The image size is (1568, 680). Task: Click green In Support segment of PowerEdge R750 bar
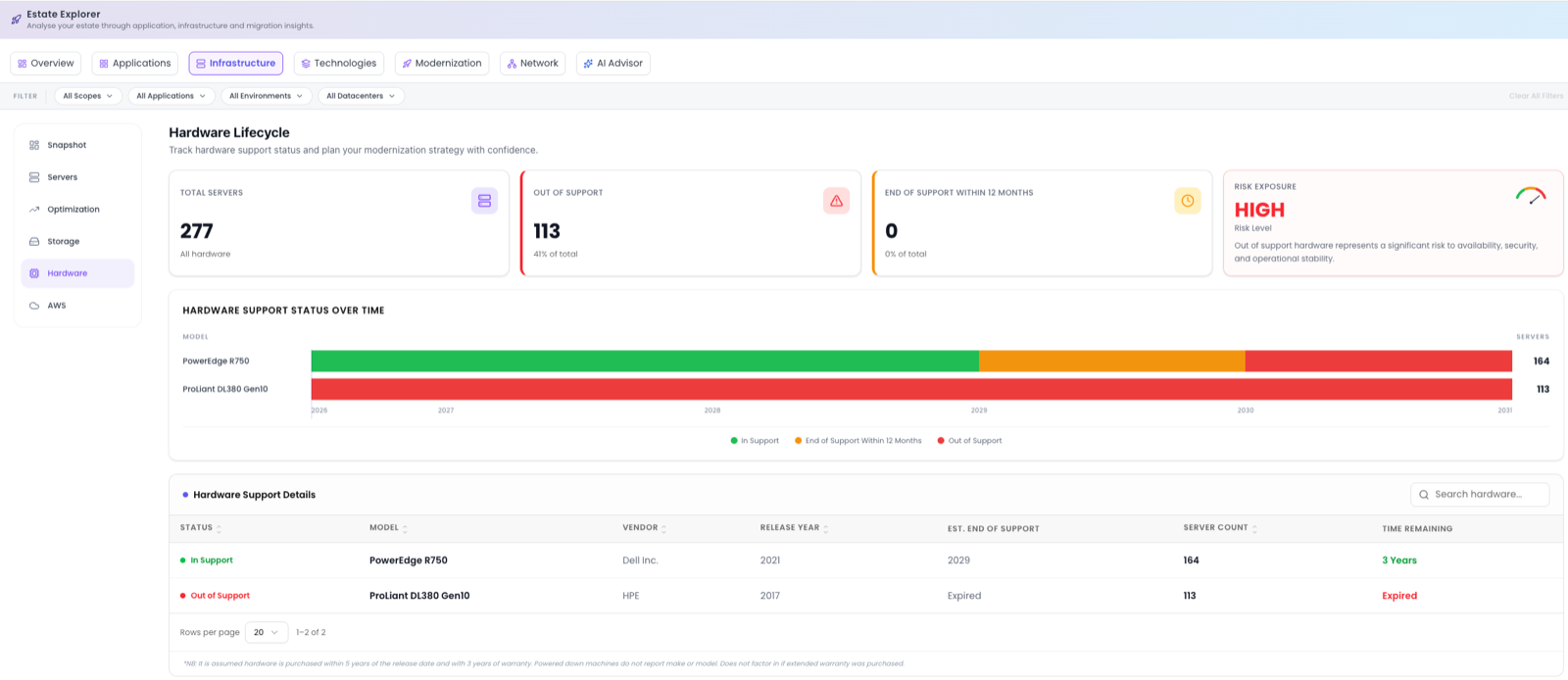click(645, 362)
